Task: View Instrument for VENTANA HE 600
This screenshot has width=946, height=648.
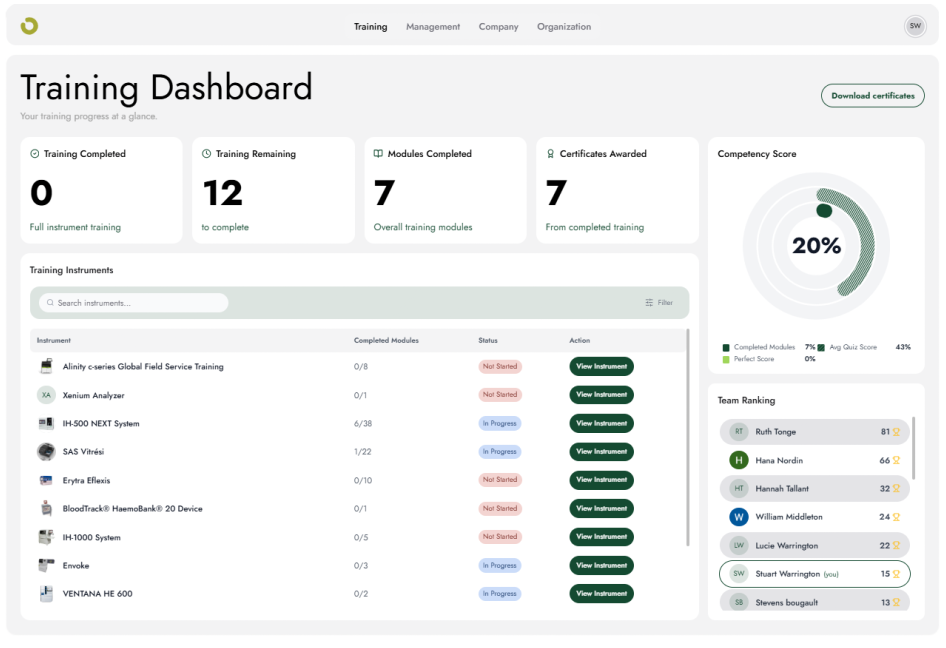Action: [x=602, y=594]
